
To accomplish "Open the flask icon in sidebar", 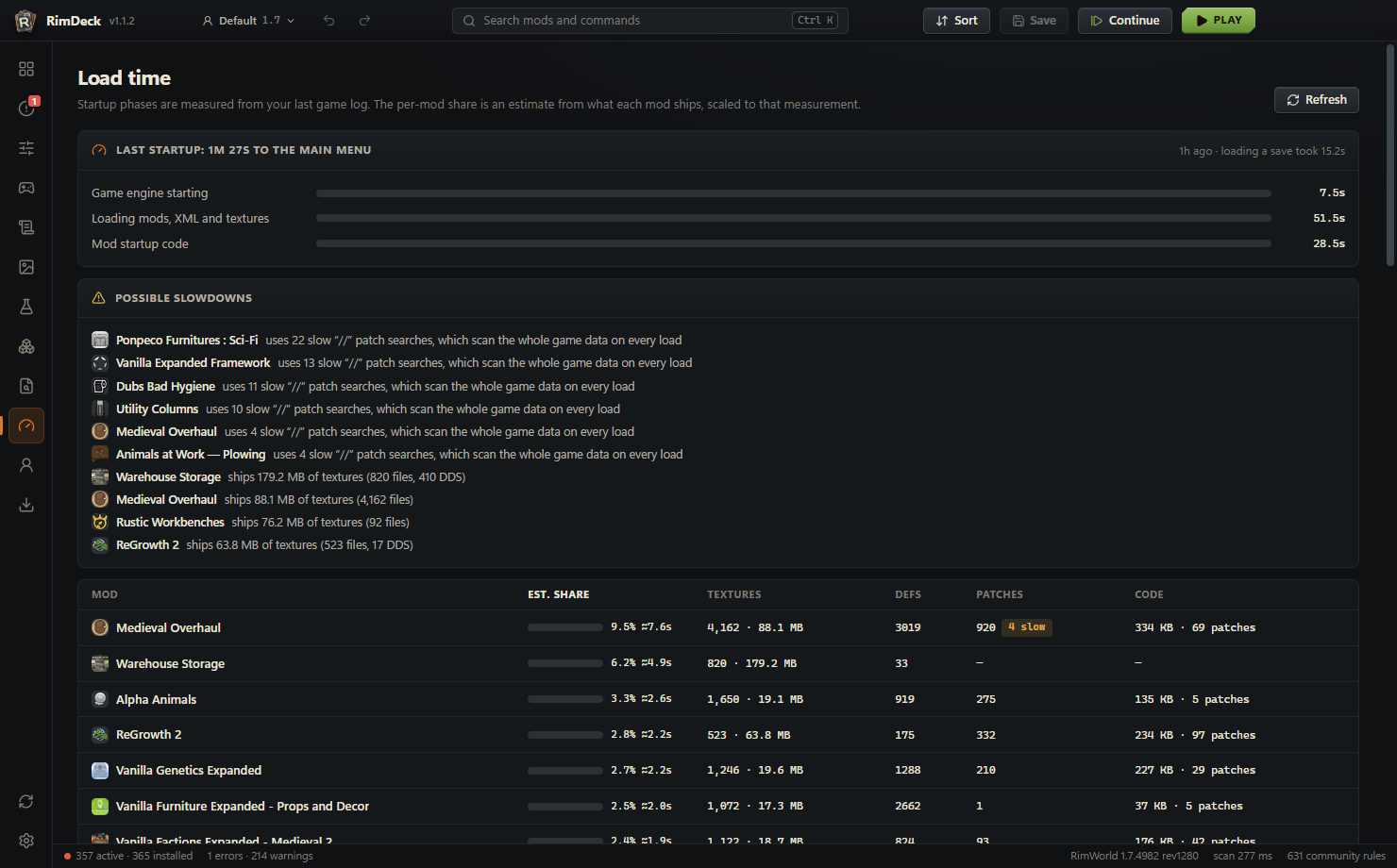I will point(26,307).
